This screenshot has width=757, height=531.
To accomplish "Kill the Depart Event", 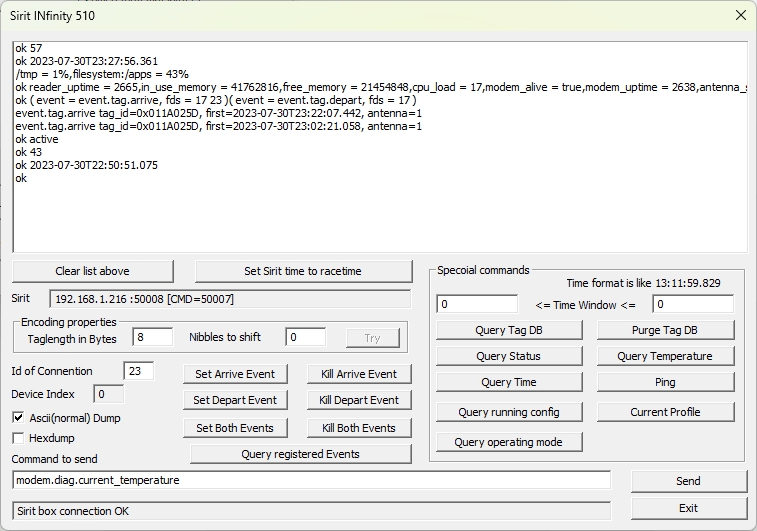I will point(358,400).
